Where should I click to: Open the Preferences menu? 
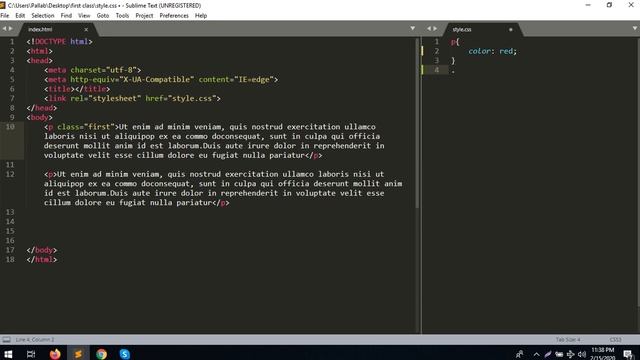click(174, 16)
